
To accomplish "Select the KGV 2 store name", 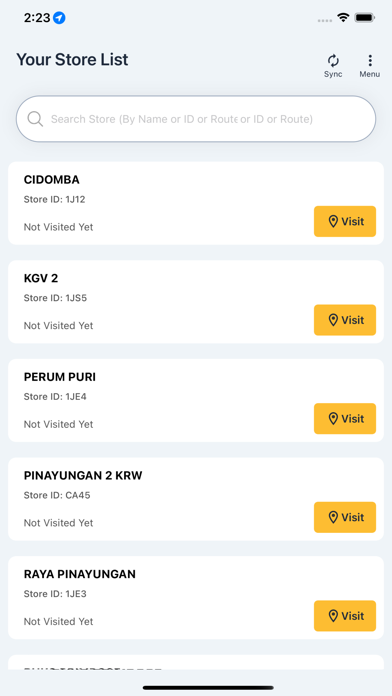I will [x=41, y=278].
